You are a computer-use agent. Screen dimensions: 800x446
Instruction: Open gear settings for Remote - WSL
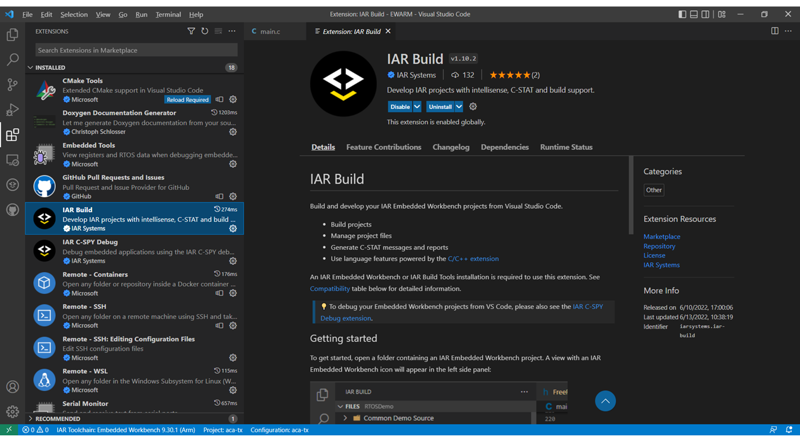[x=233, y=390]
